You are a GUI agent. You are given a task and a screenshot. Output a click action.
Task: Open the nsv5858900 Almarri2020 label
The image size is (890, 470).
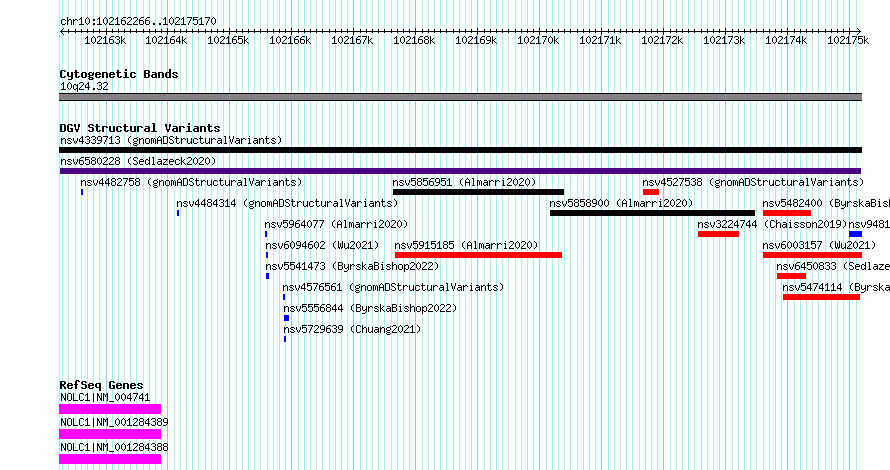point(621,203)
